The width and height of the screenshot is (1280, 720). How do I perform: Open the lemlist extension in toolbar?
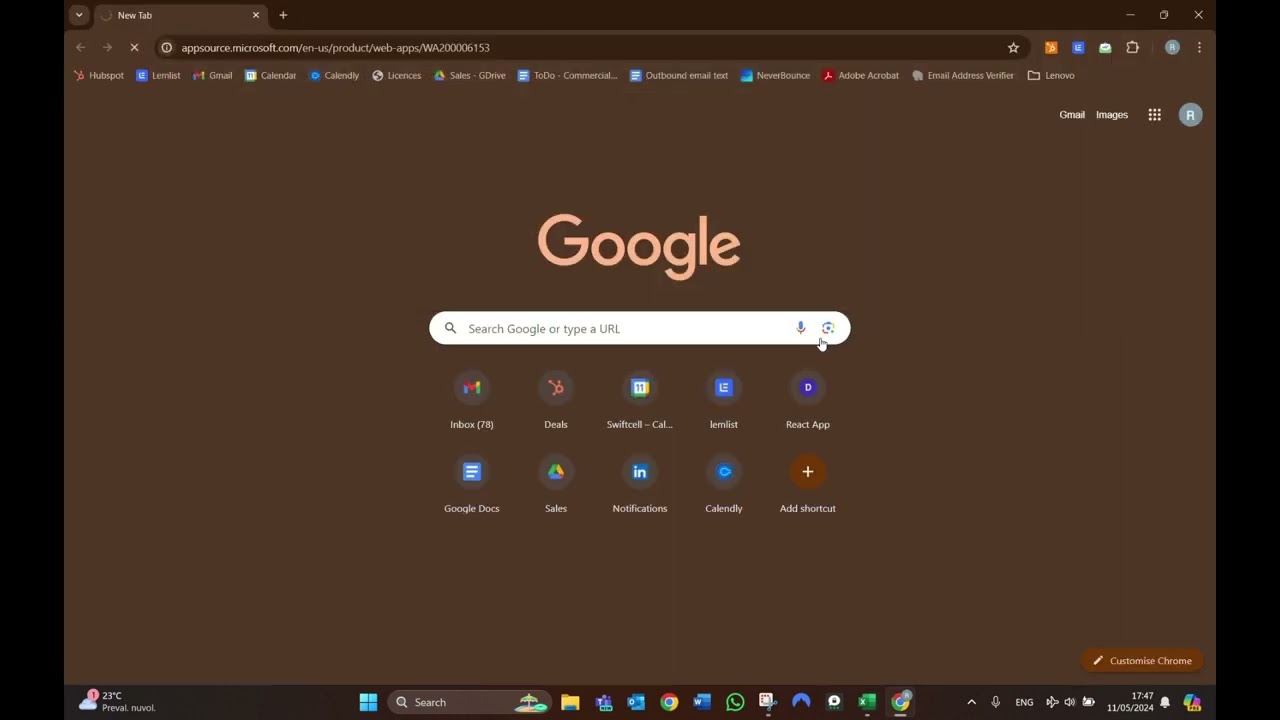pos(1078,47)
